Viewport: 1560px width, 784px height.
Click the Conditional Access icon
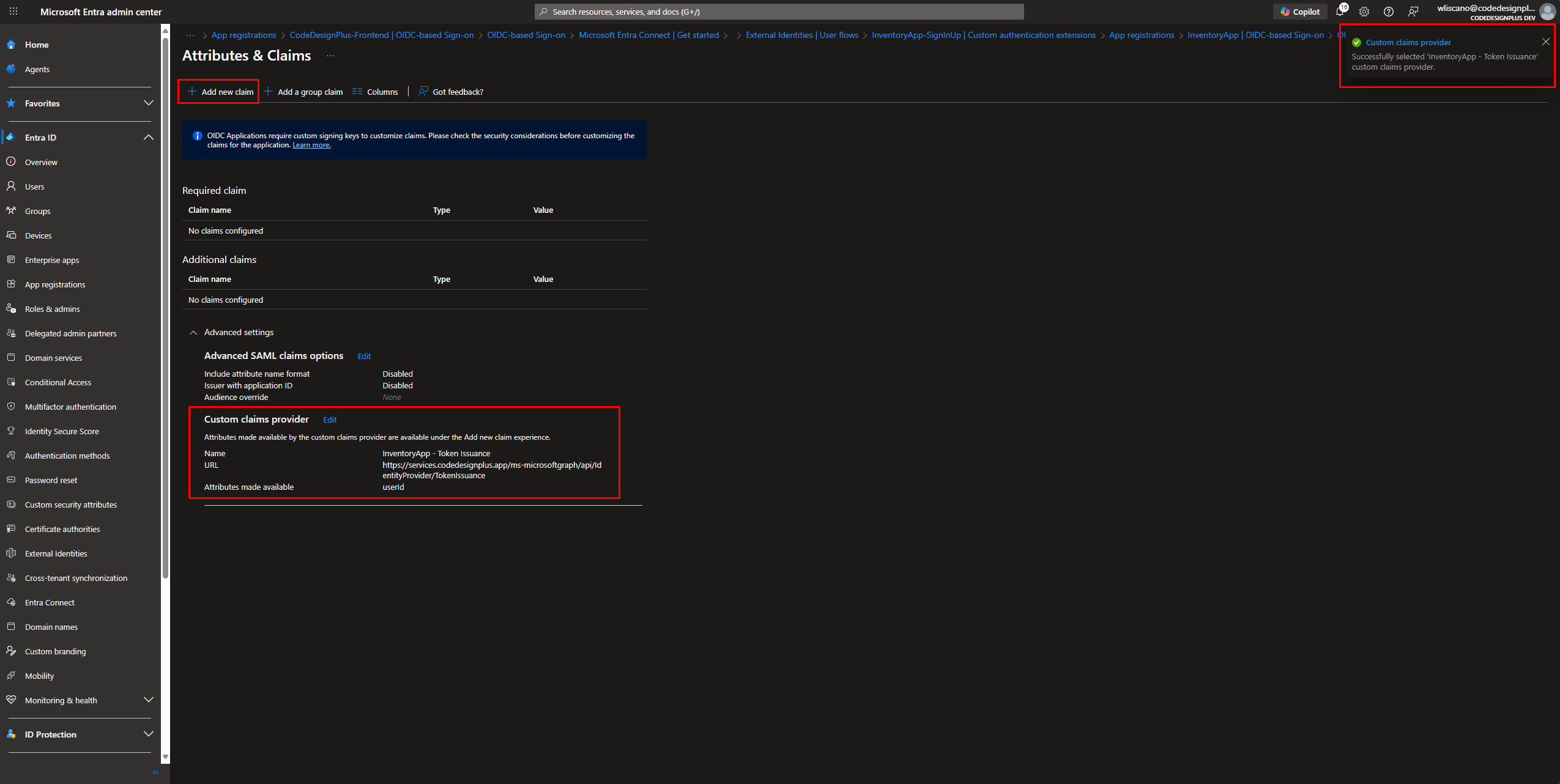(x=11, y=382)
